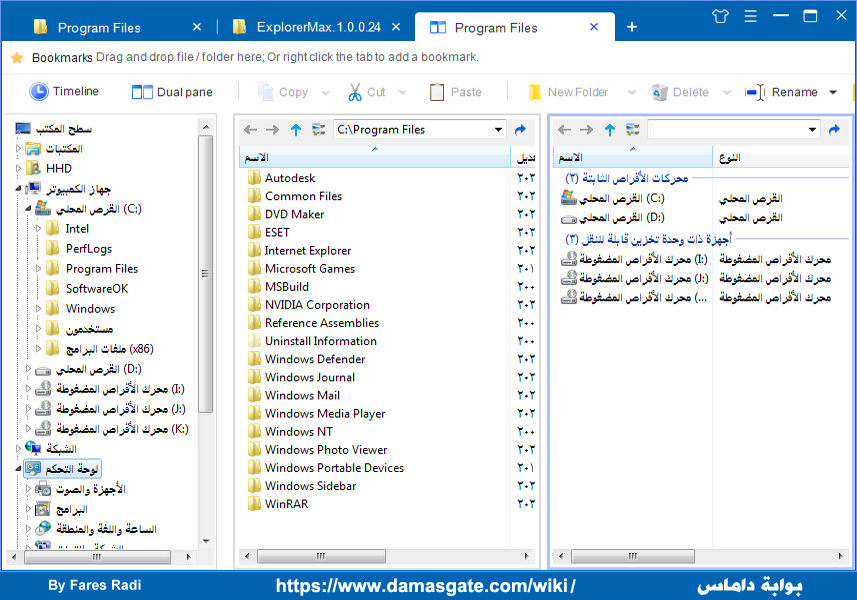
Task: Click the C:\Program Files address field
Action: (414, 130)
